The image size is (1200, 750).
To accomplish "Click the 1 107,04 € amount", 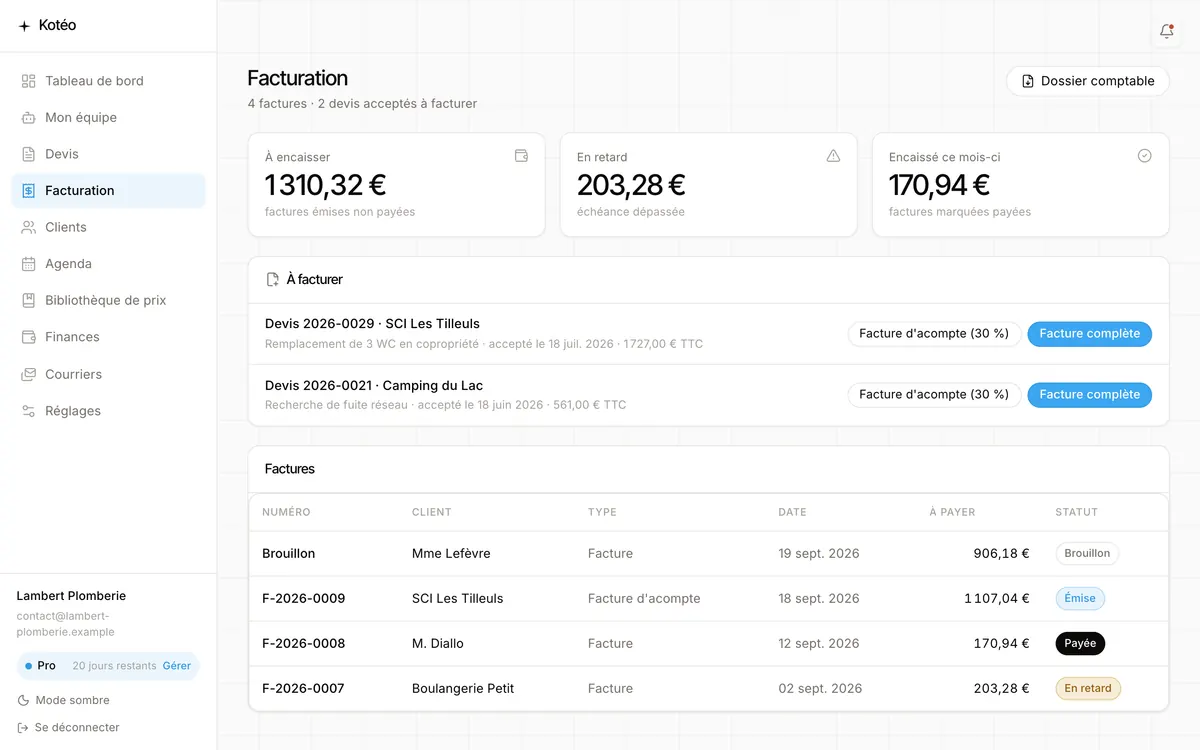I will coord(996,599).
